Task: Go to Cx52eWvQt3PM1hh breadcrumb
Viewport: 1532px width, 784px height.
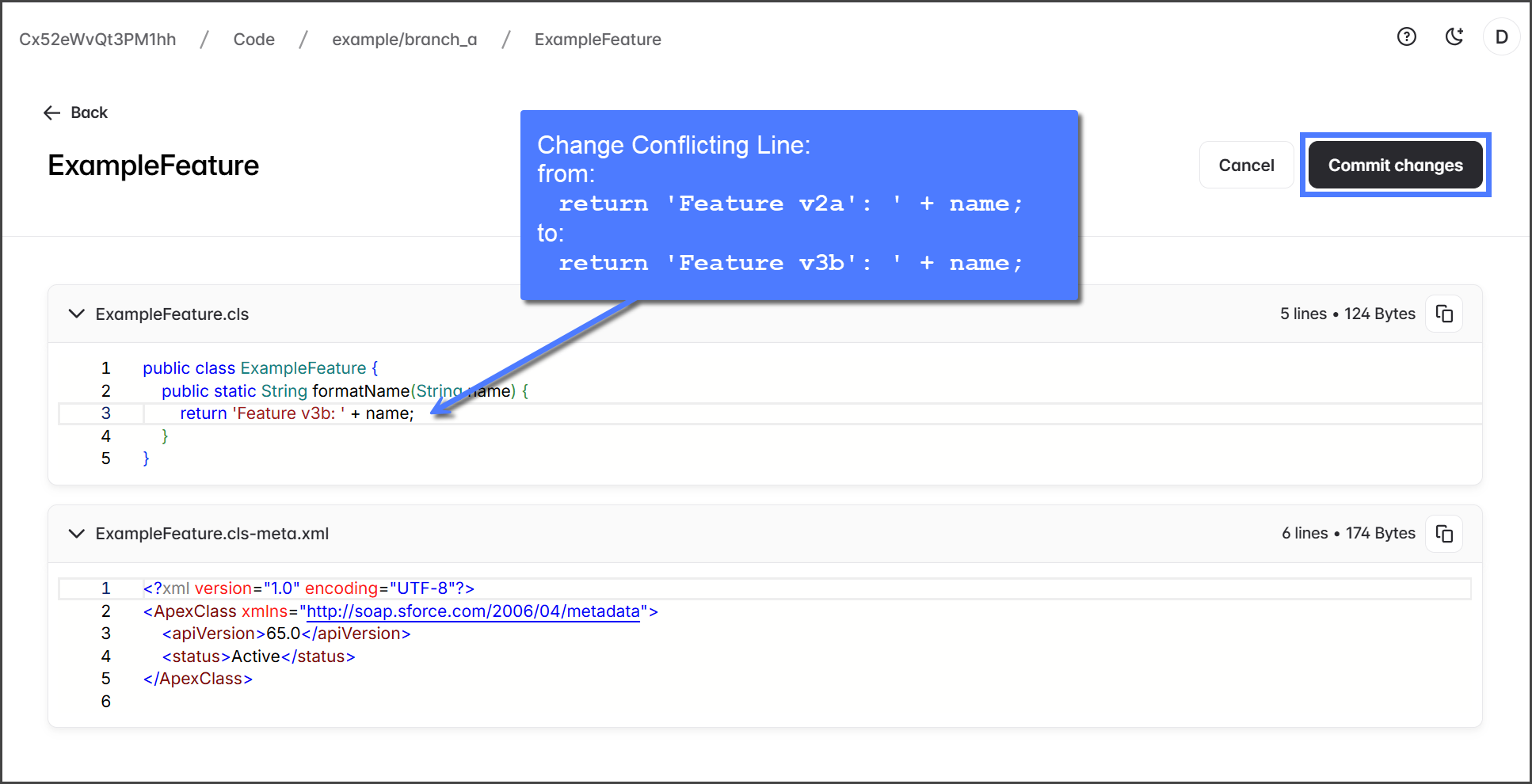Action: [x=97, y=40]
